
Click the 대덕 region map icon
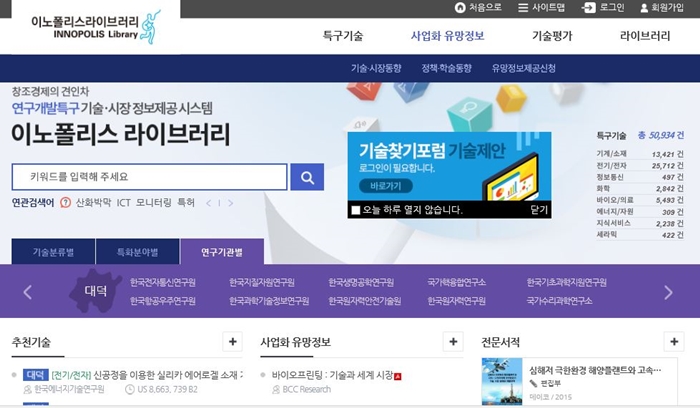[x=96, y=291]
